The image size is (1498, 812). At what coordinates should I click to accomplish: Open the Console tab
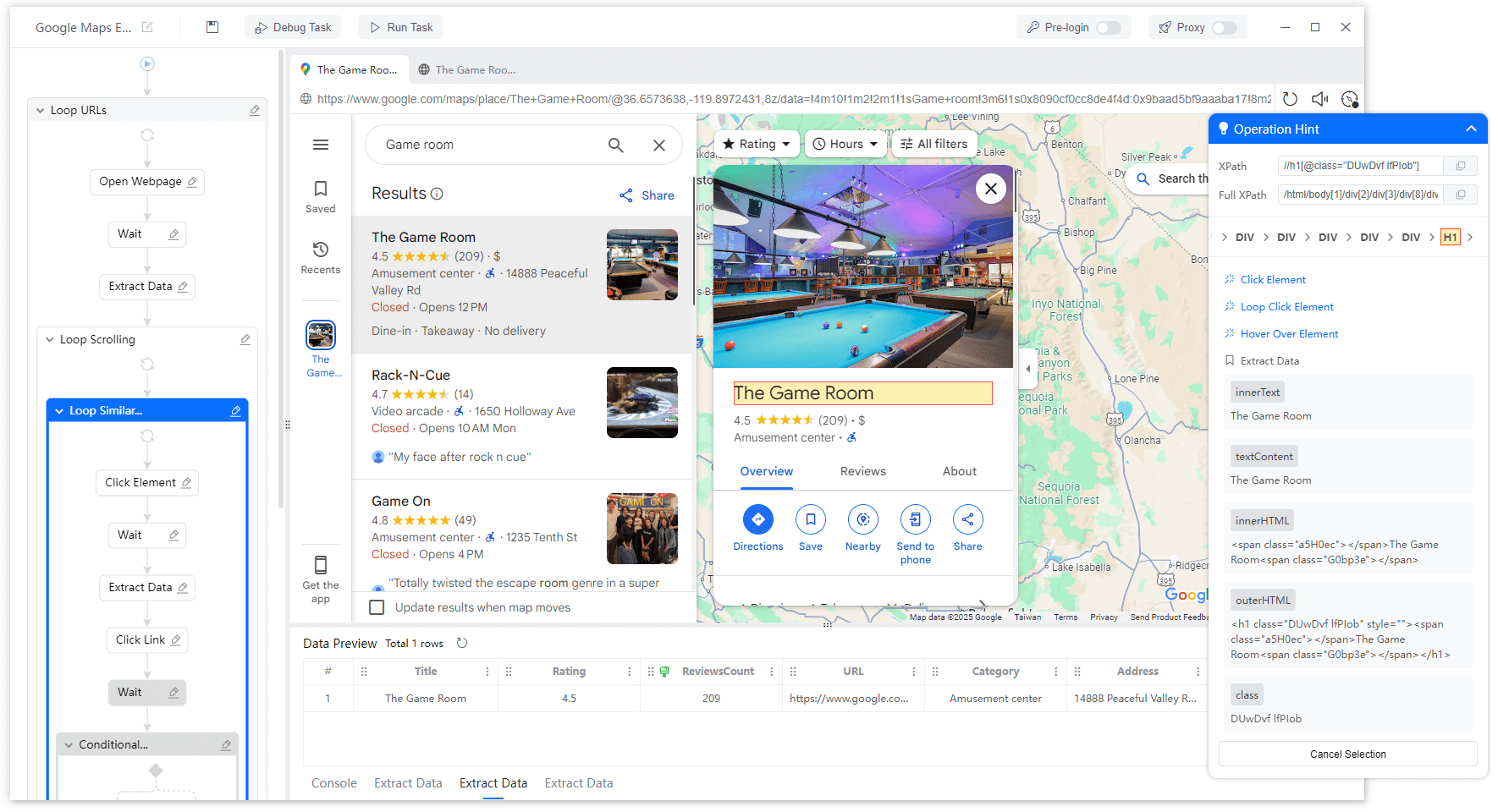coord(334,783)
